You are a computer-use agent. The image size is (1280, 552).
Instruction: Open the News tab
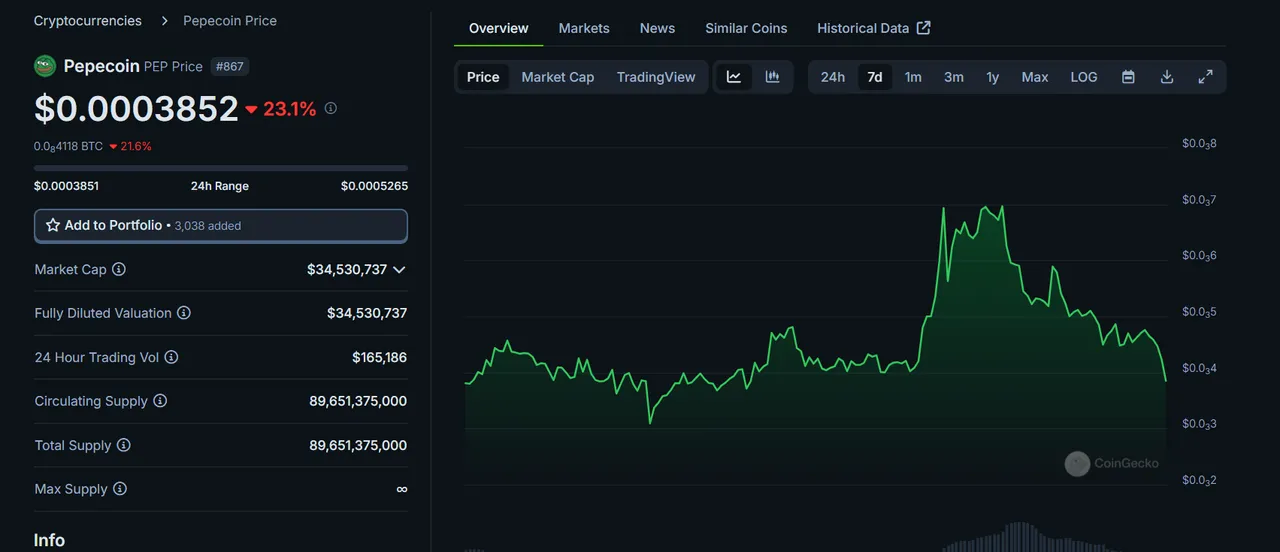(657, 28)
